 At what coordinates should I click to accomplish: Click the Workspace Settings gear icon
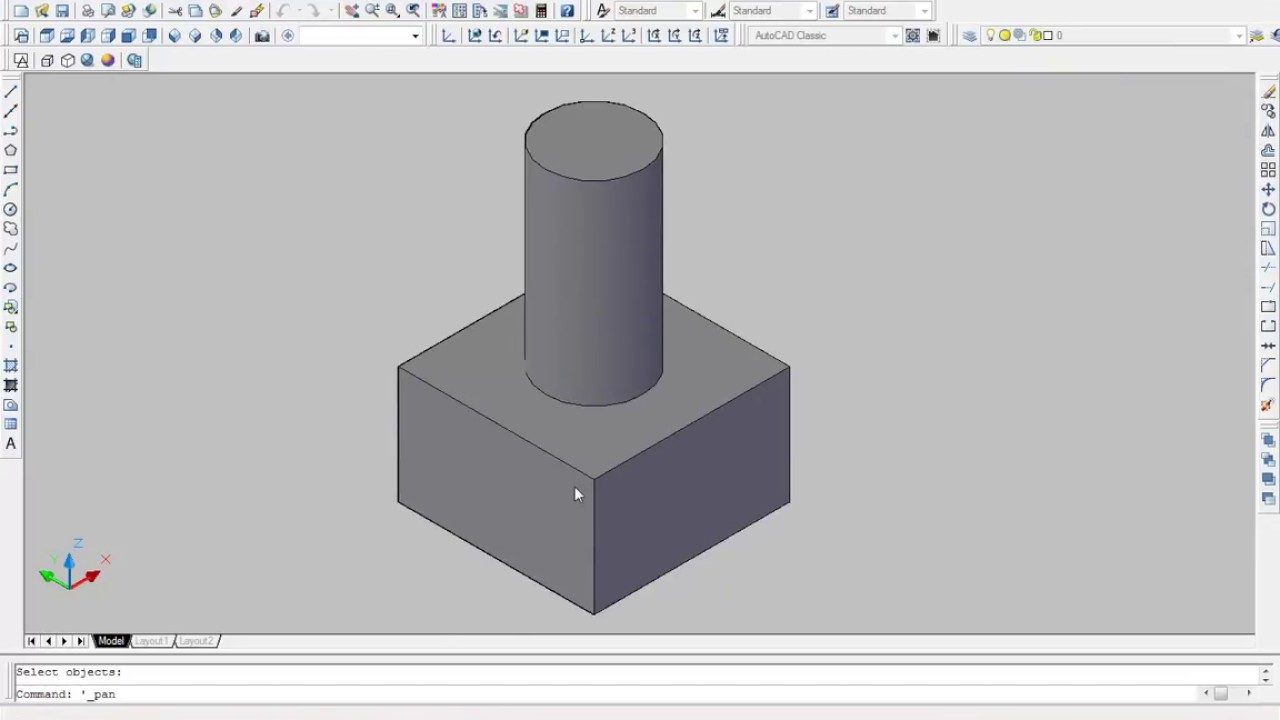(x=913, y=36)
